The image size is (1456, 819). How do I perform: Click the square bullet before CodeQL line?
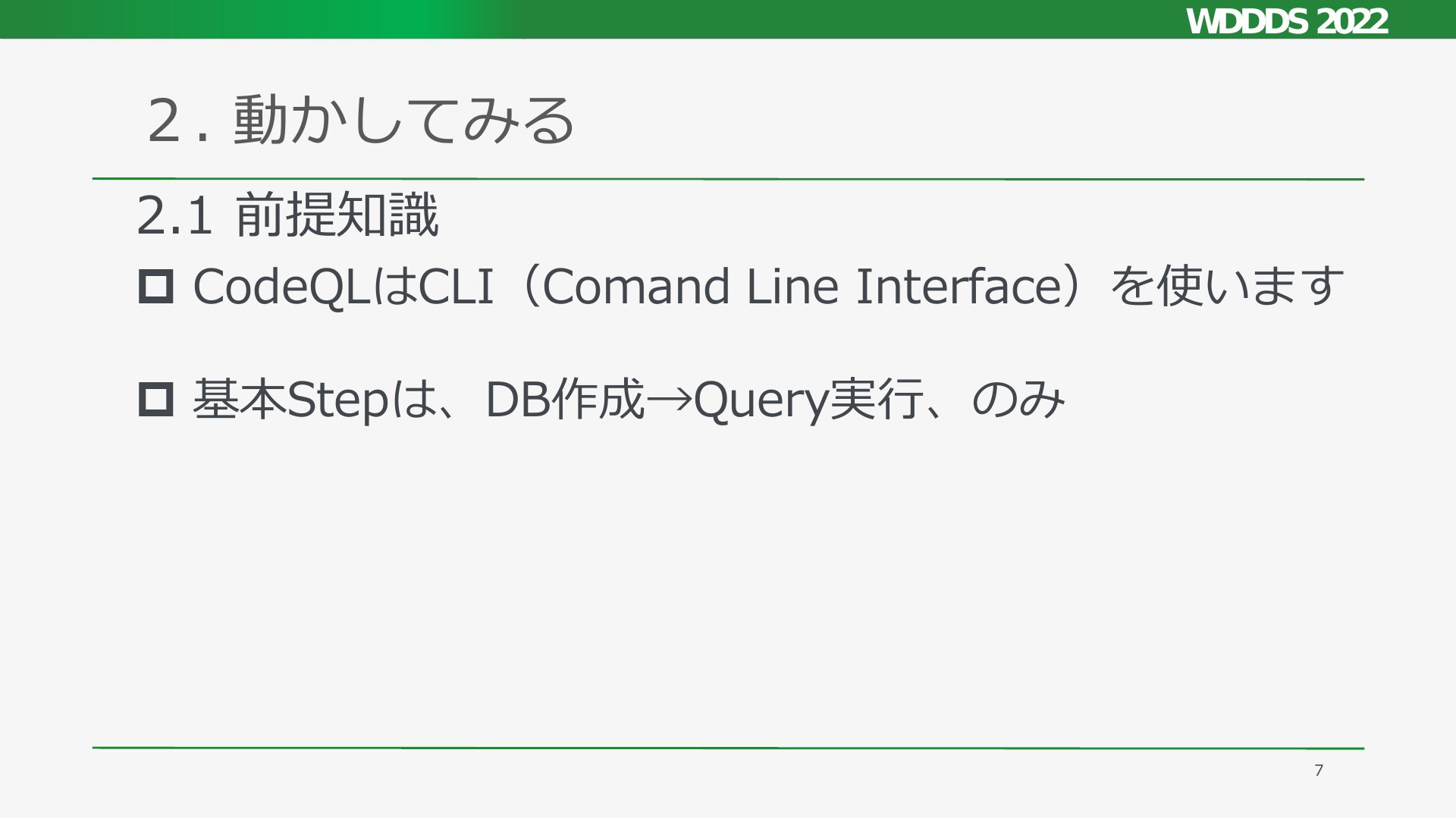pyautogui.click(x=156, y=287)
